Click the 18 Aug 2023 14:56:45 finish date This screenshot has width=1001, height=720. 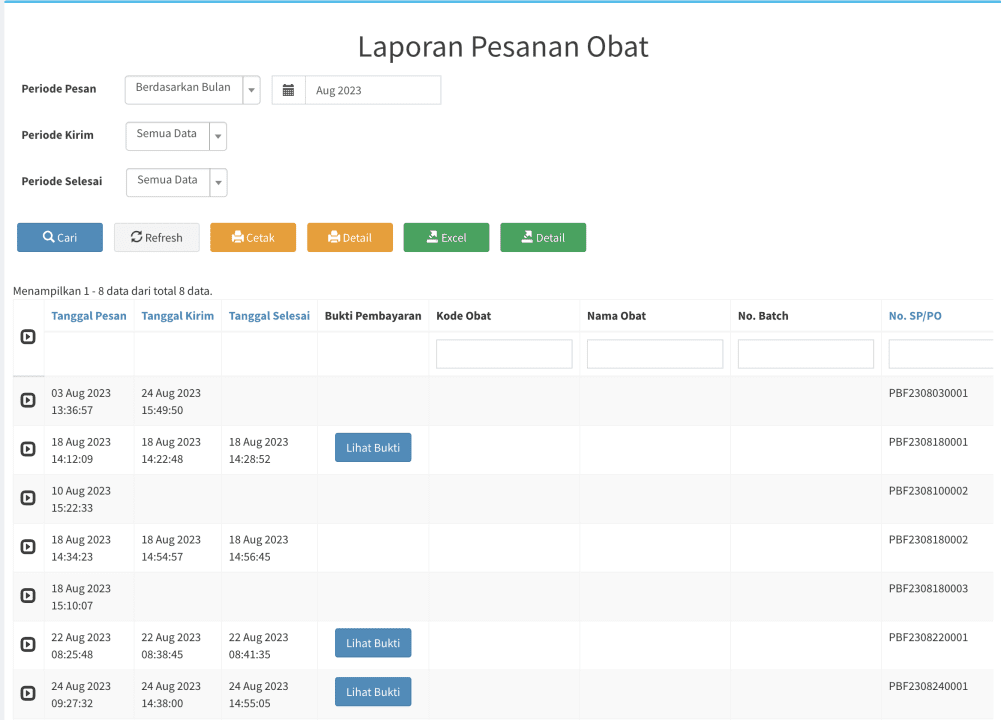click(x=259, y=548)
